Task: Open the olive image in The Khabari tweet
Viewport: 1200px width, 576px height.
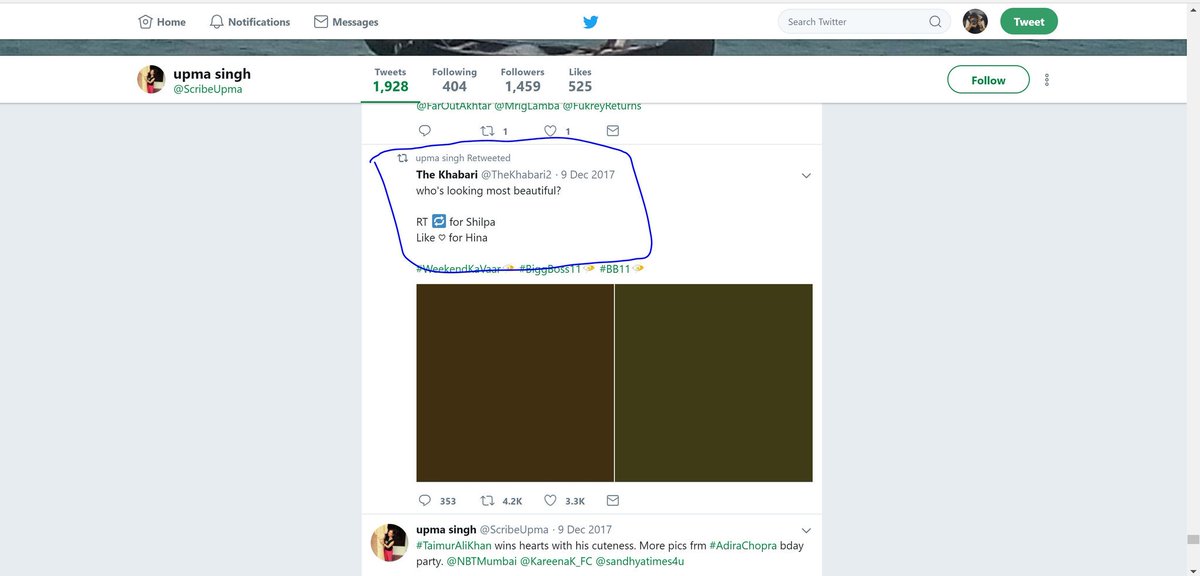Action: tap(714, 383)
